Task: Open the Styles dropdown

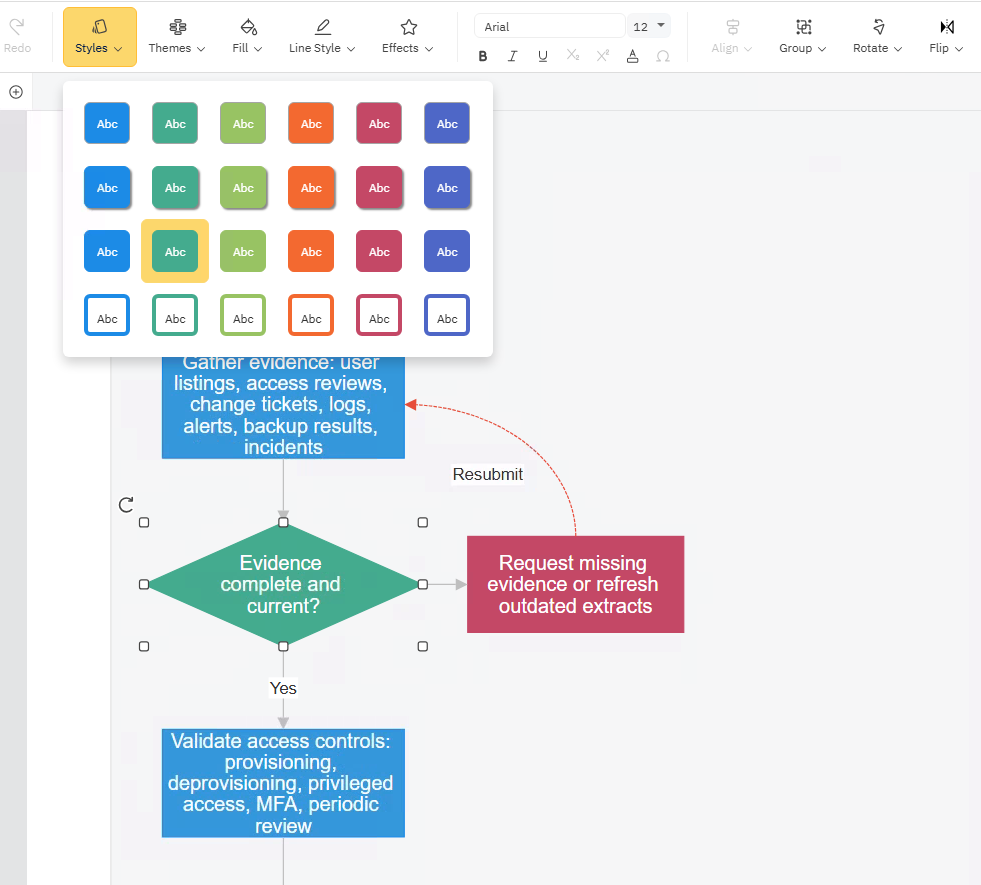Action: pos(99,37)
